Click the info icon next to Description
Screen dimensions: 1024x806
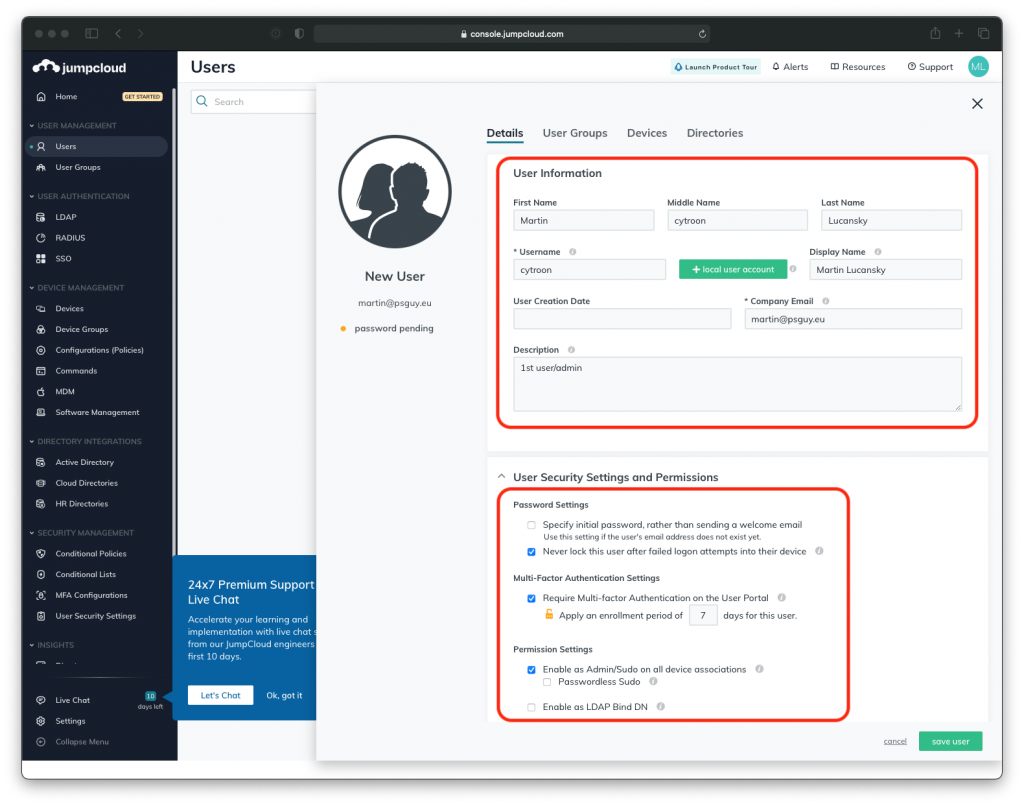coord(571,350)
